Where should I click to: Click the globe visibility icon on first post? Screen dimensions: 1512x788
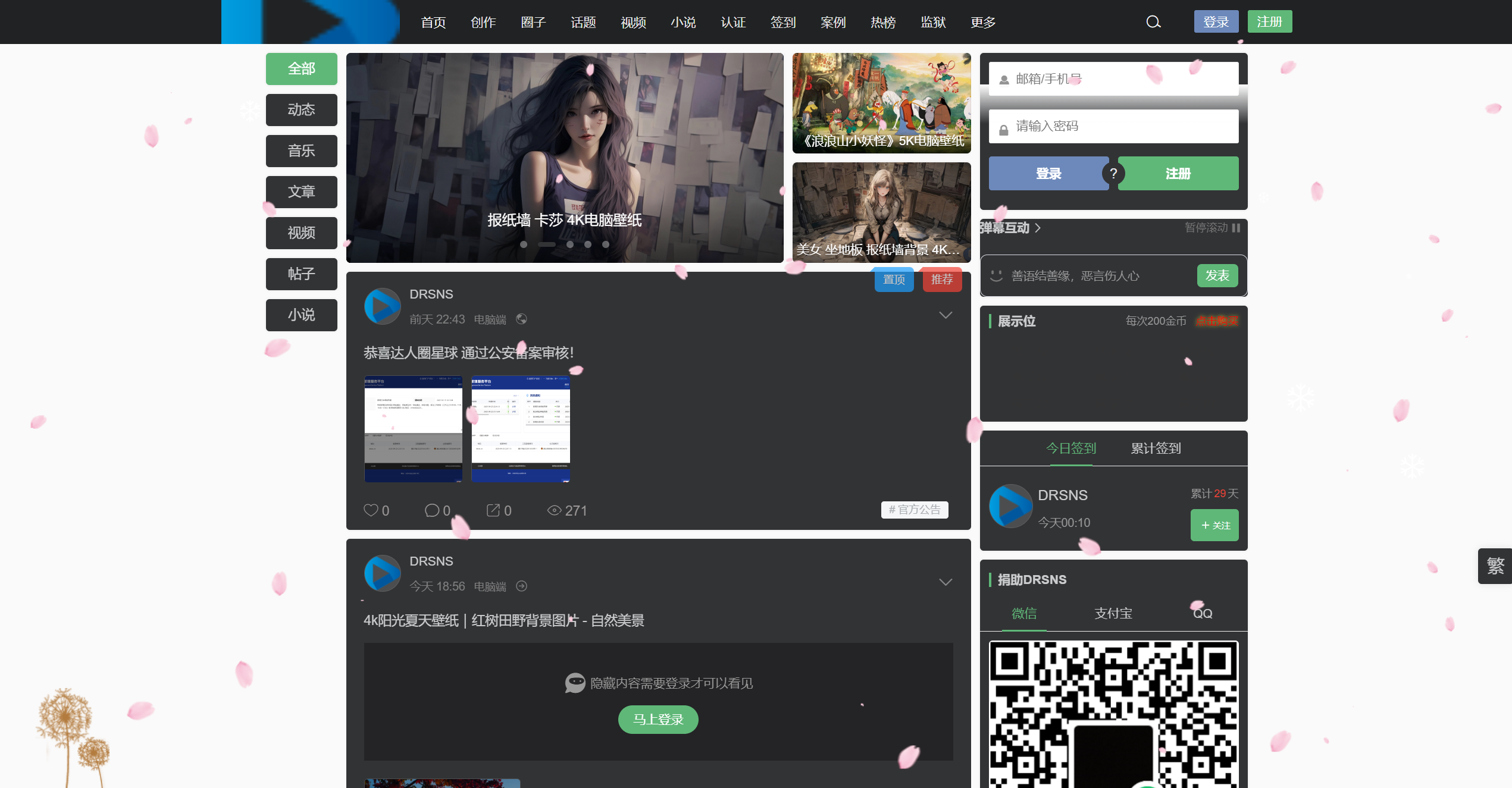521,319
